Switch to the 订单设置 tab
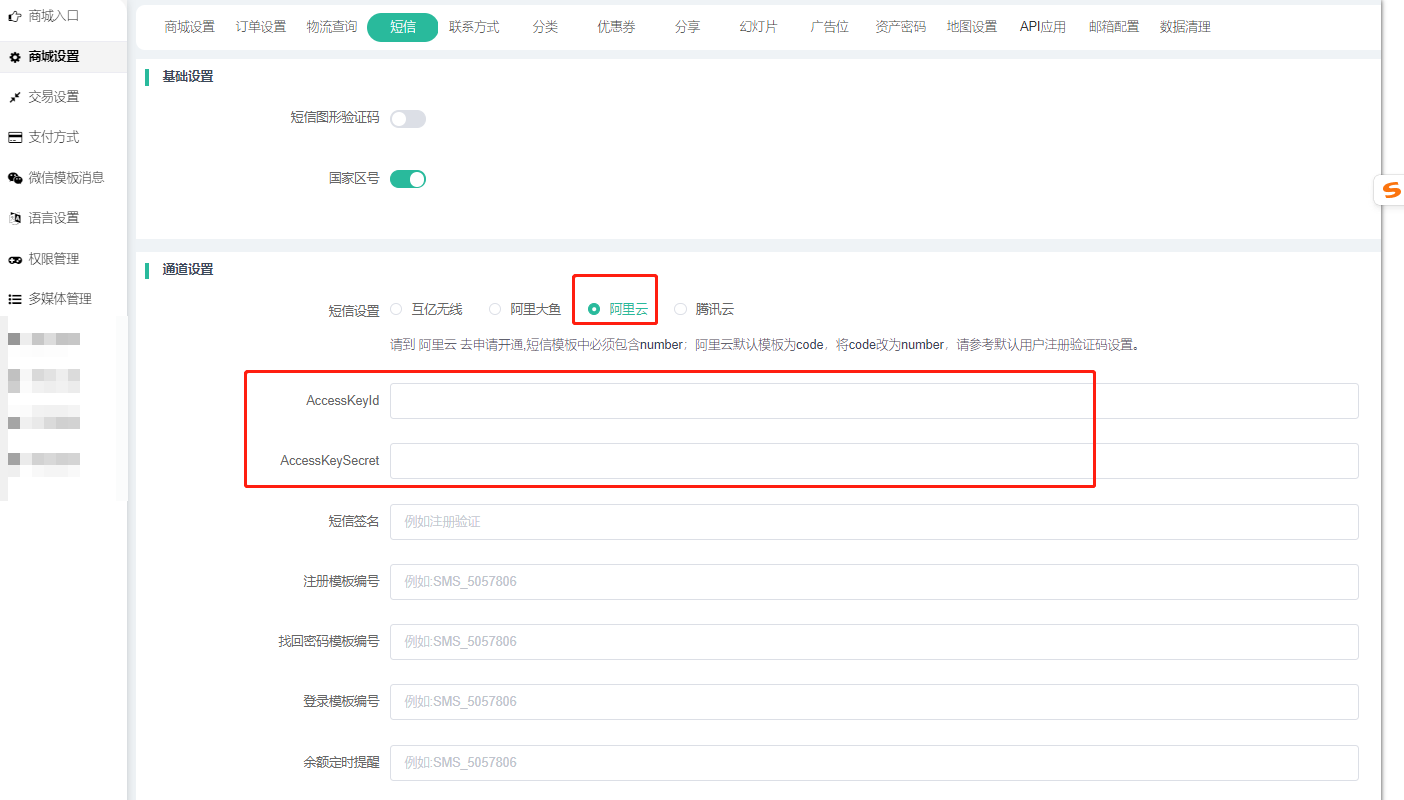This screenshot has height=800, width=1404. click(x=261, y=27)
